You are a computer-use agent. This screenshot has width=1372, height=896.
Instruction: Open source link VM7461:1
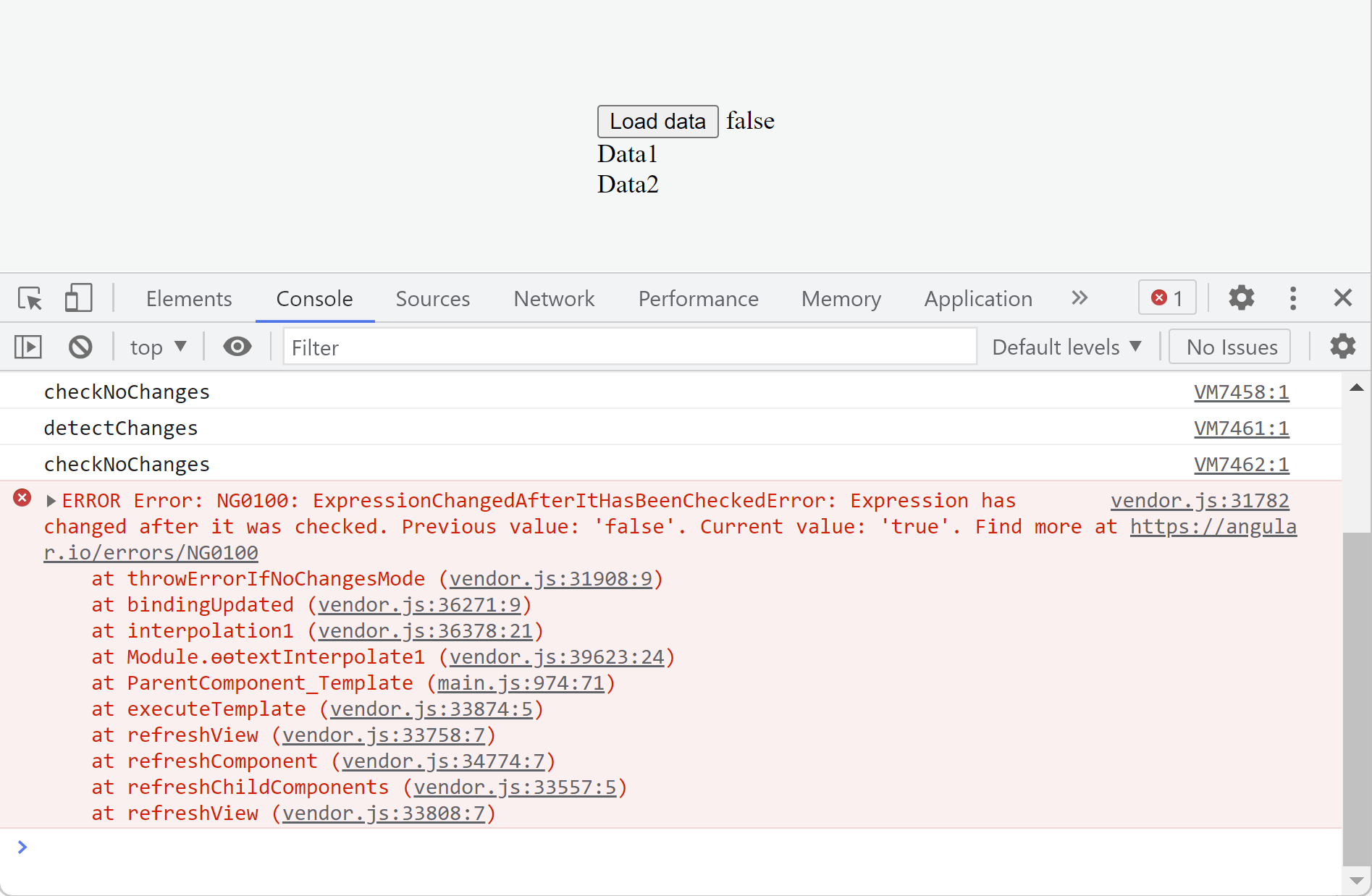coord(1242,428)
